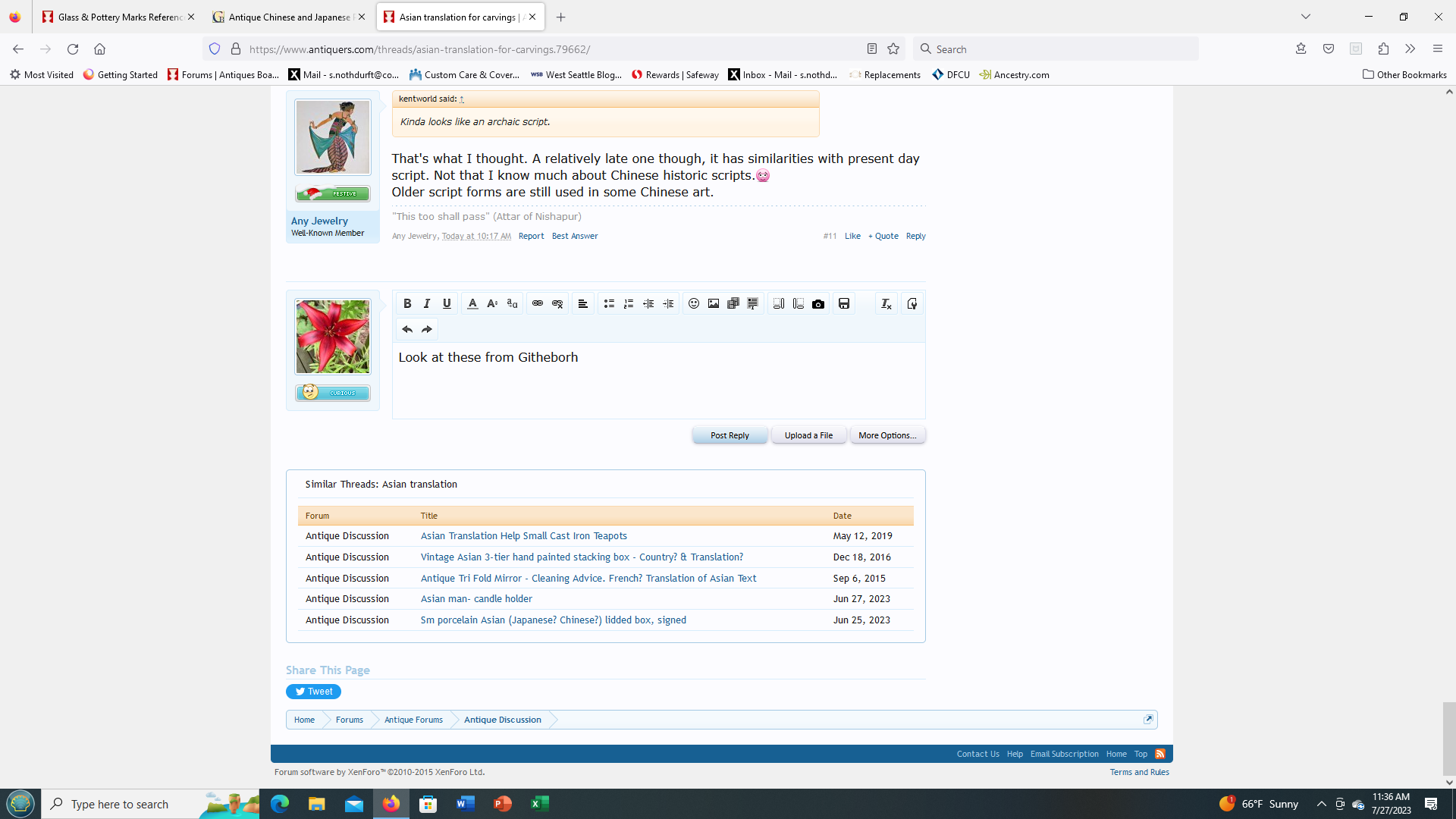Remove formatting from selected text
Image resolution: width=1456 pixels, height=819 pixels.
886,303
